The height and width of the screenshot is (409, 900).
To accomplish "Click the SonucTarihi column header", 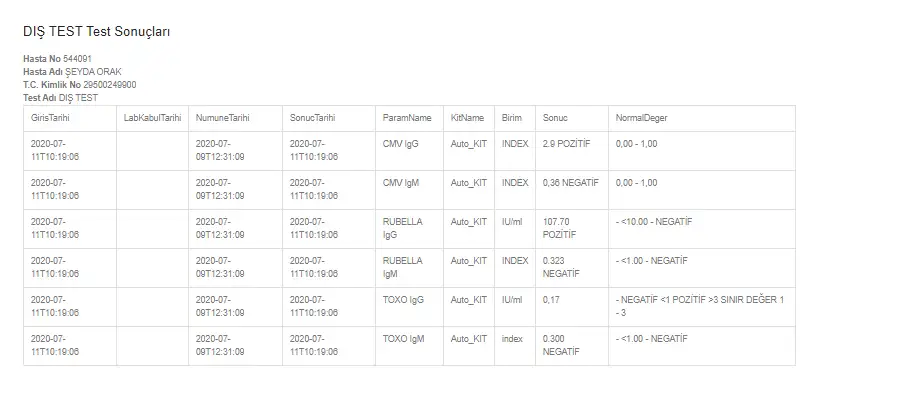I will point(313,118).
